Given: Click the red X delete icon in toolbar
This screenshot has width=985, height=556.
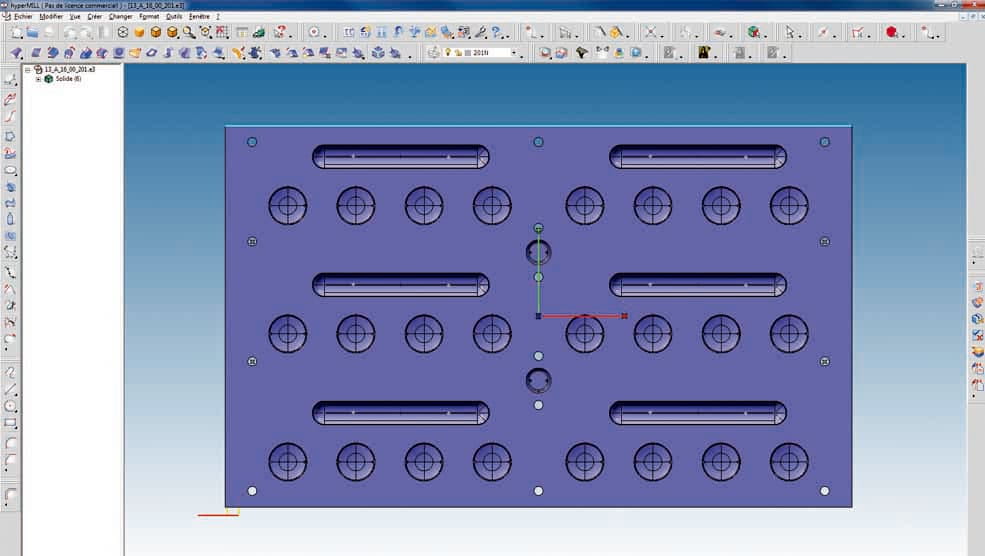Looking at the screenshot, I should click(x=651, y=32).
